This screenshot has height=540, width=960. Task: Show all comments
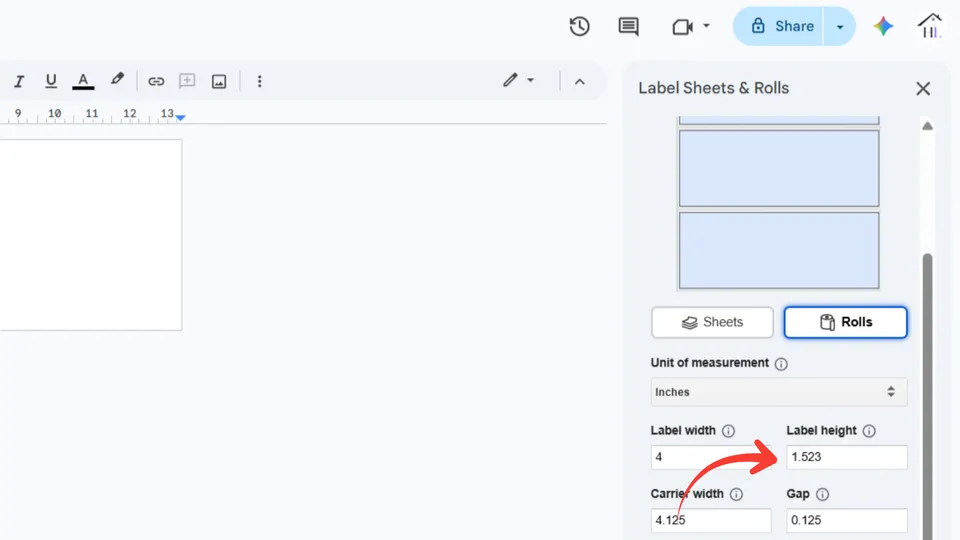[629, 26]
